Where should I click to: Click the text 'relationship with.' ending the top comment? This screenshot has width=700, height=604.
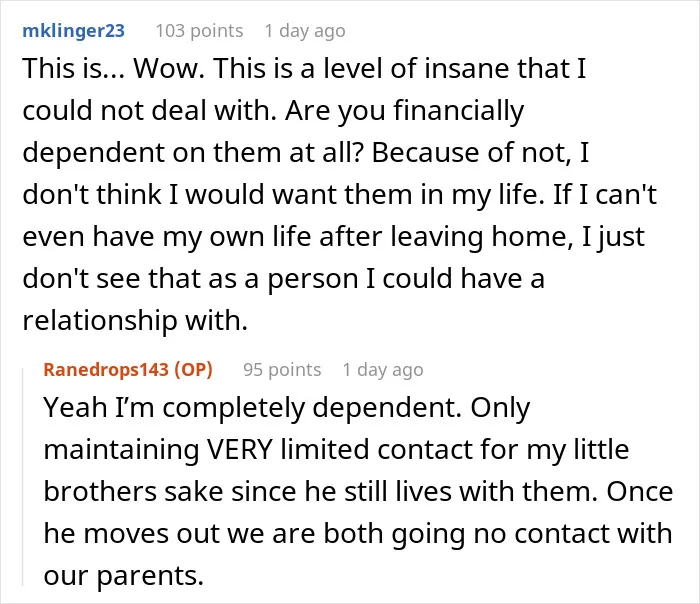click(x=135, y=320)
